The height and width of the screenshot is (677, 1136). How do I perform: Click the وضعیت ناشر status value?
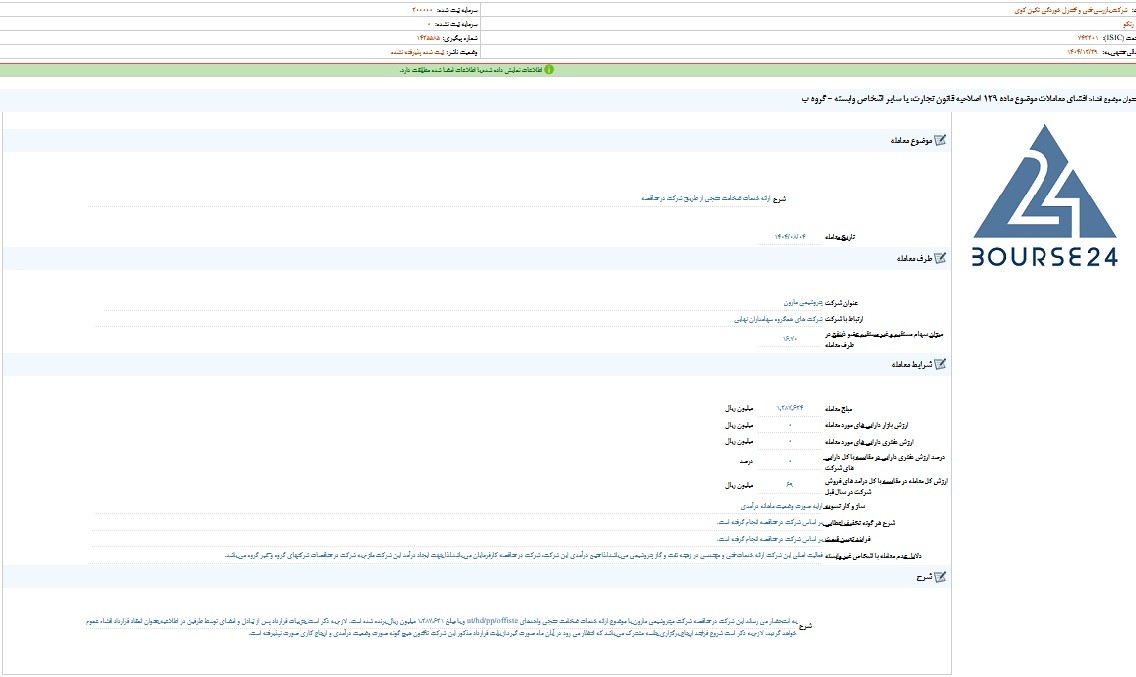415,52
